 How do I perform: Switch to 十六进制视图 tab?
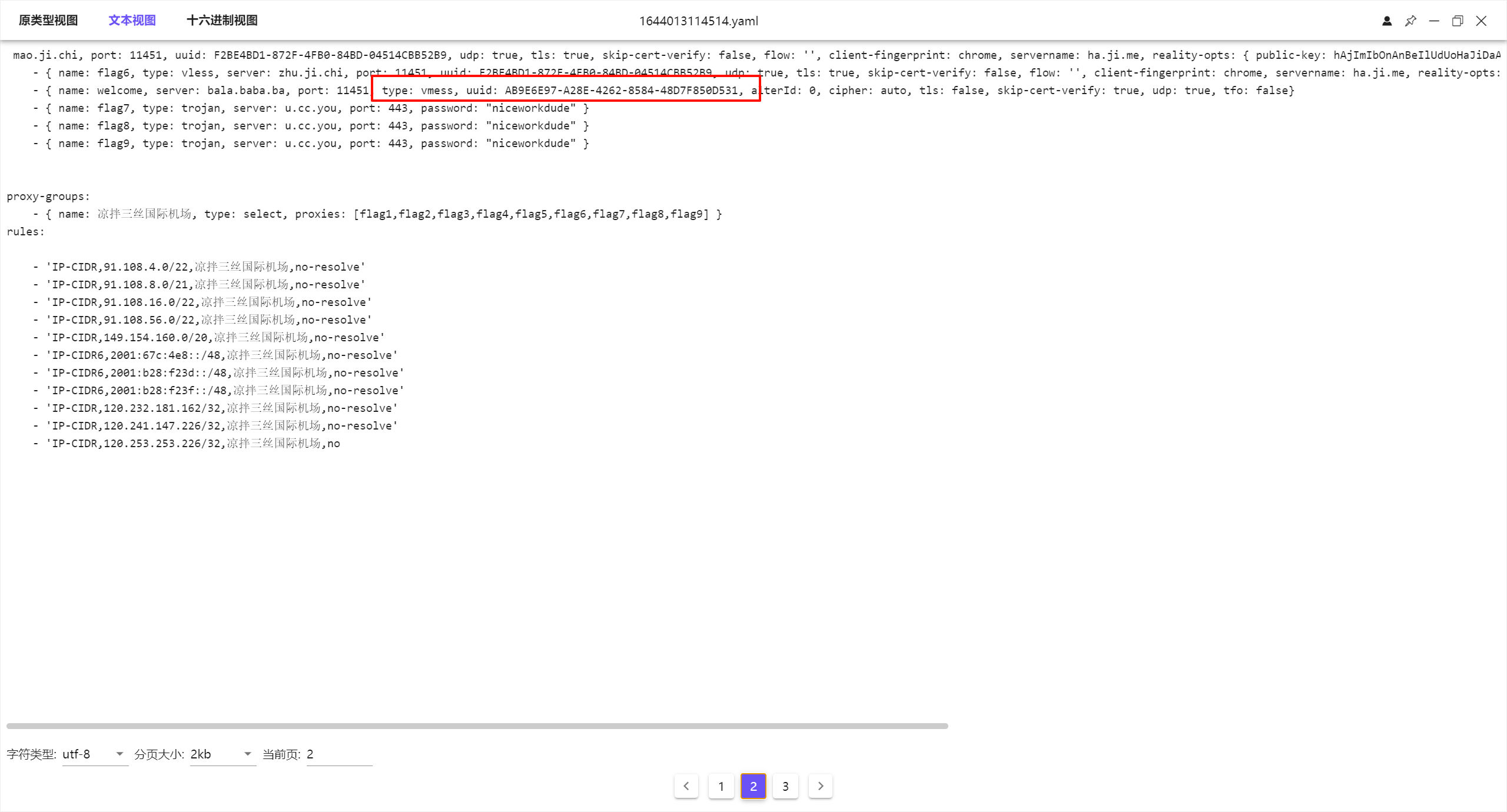[x=222, y=21]
